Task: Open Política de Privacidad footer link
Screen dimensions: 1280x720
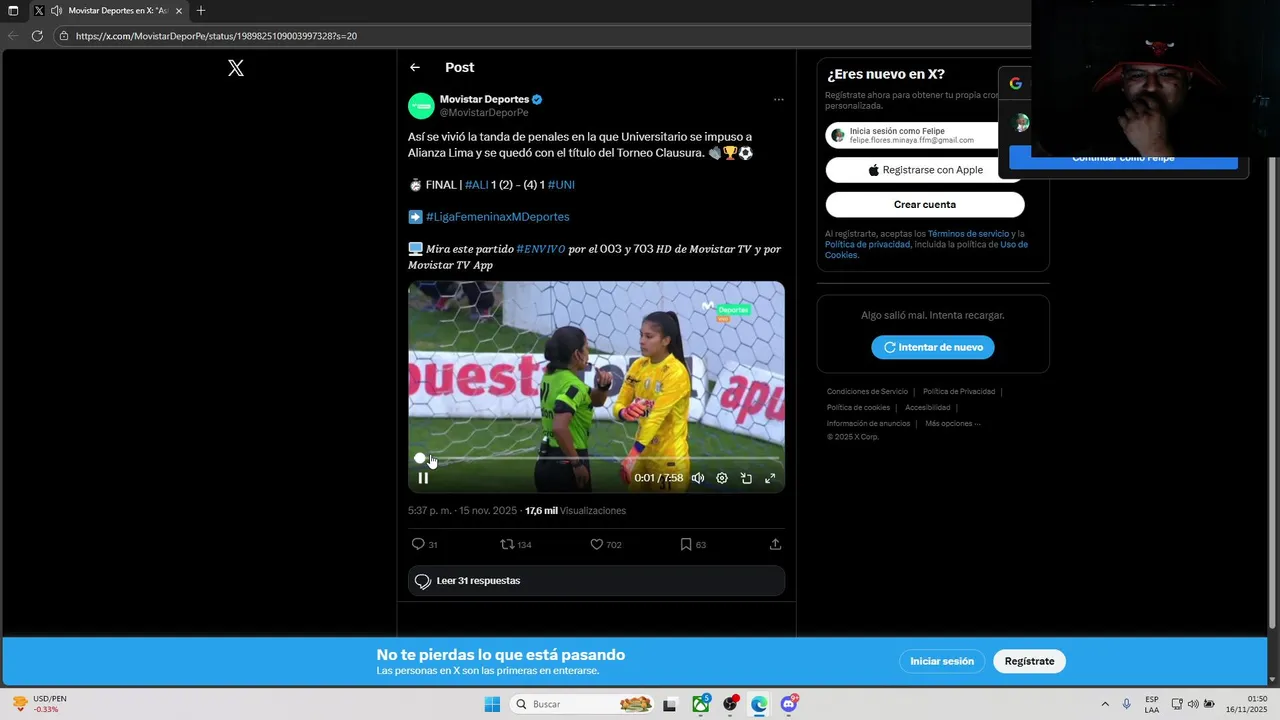Action: tap(959, 391)
